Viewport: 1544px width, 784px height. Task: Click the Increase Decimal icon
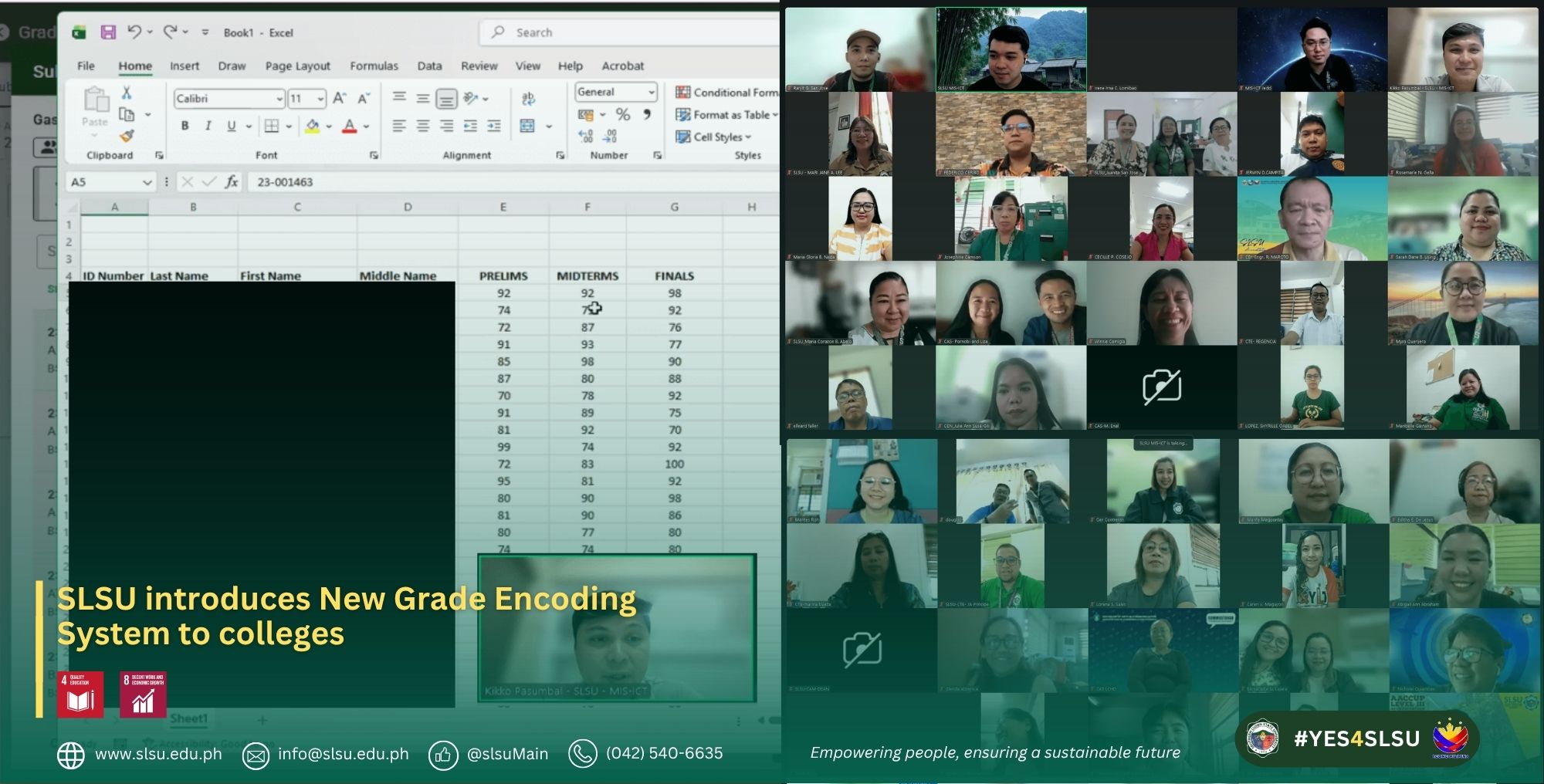[x=586, y=137]
